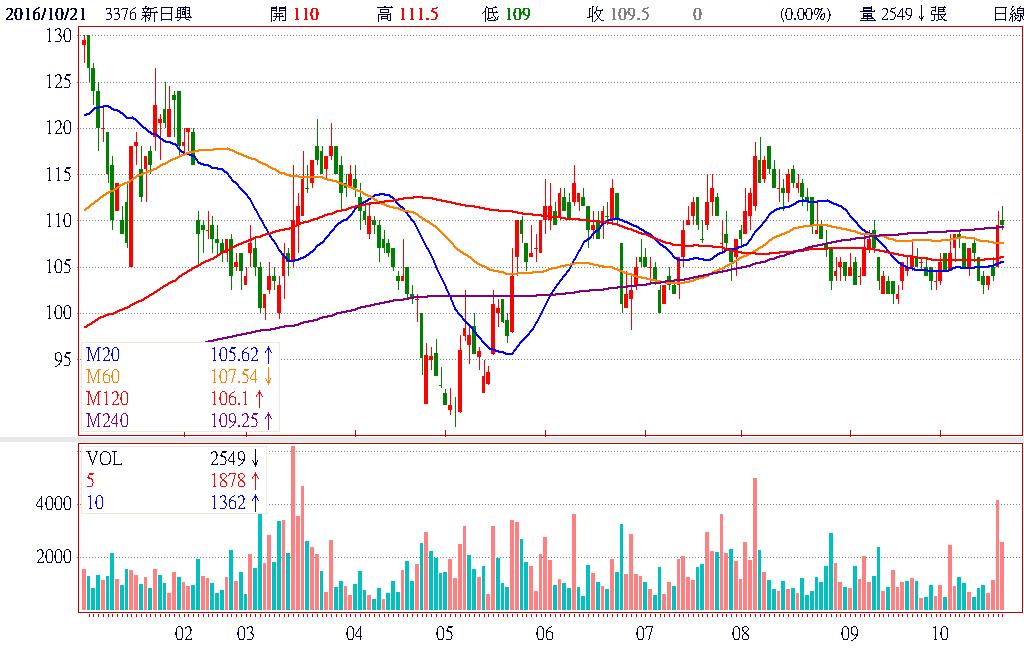Click the up arrow beside M20 105.62
The height and width of the screenshot is (662, 1024).
[268, 354]
